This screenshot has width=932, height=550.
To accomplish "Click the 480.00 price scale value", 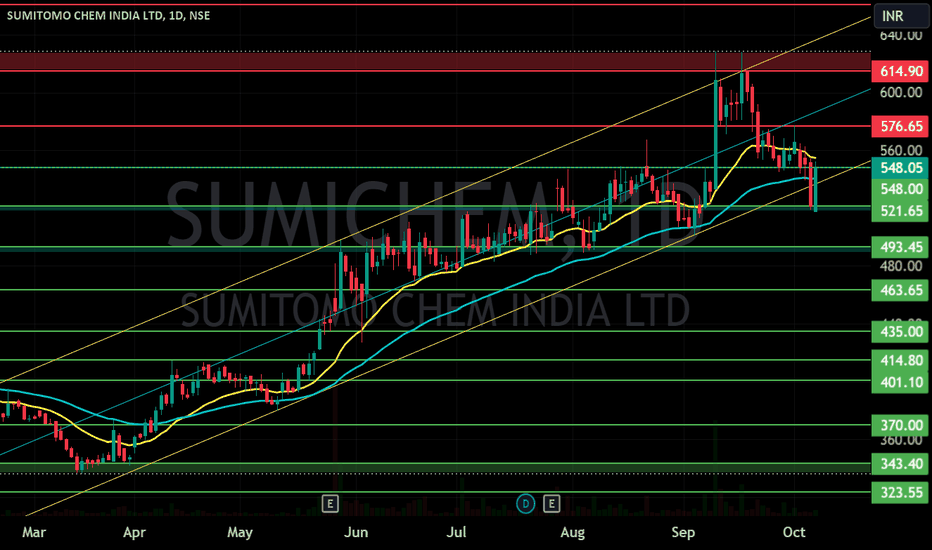I will click(901, 266).
